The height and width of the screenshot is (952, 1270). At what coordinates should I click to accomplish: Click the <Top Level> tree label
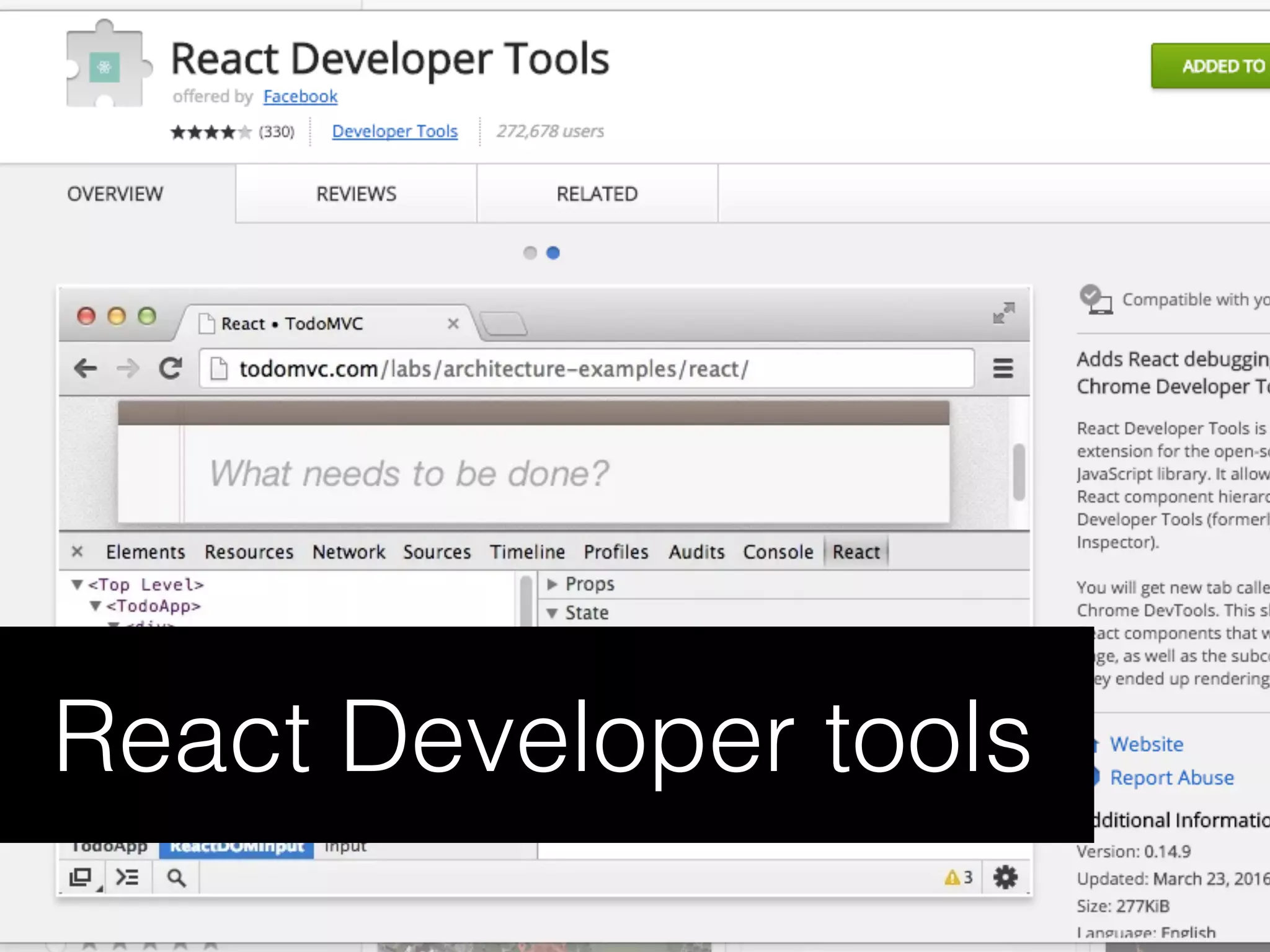(146, 584)
